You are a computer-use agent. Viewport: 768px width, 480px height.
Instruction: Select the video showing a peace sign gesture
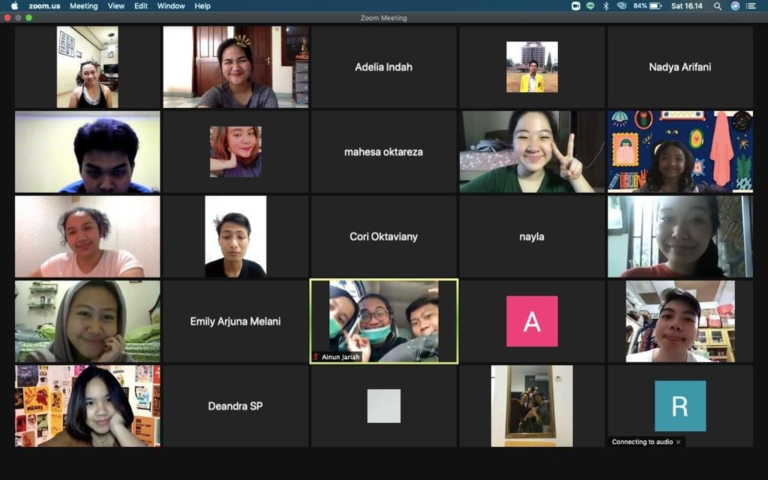[532, 152]
